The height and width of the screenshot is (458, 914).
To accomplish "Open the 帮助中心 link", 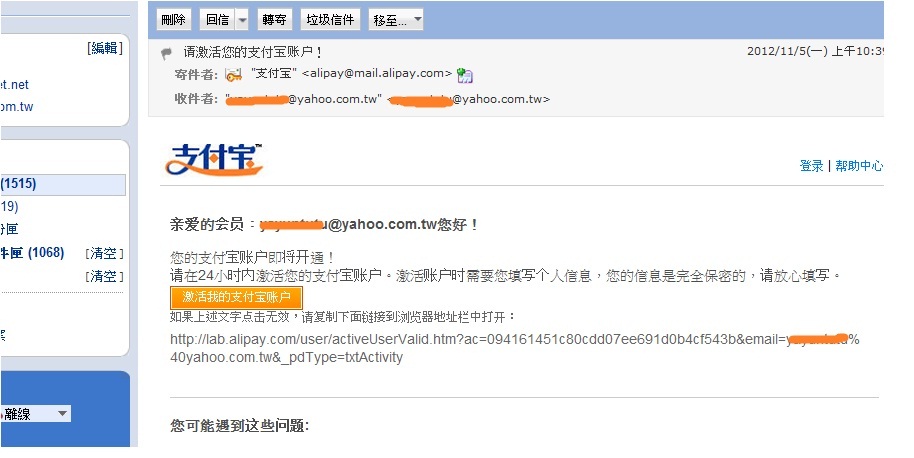I will [x=859, y=165].
